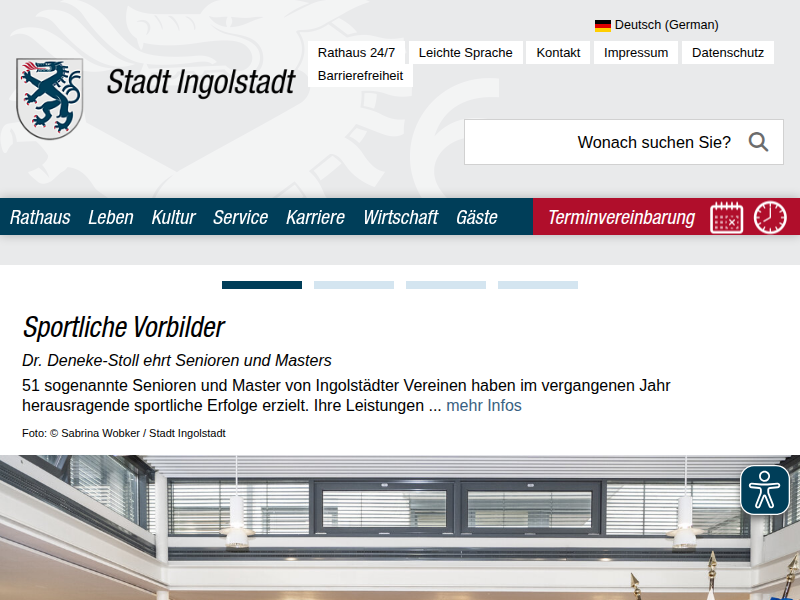Jump to the fourth carousel slide indicator
The height and width of the screenshot is (600, 800).
(538, 285)
